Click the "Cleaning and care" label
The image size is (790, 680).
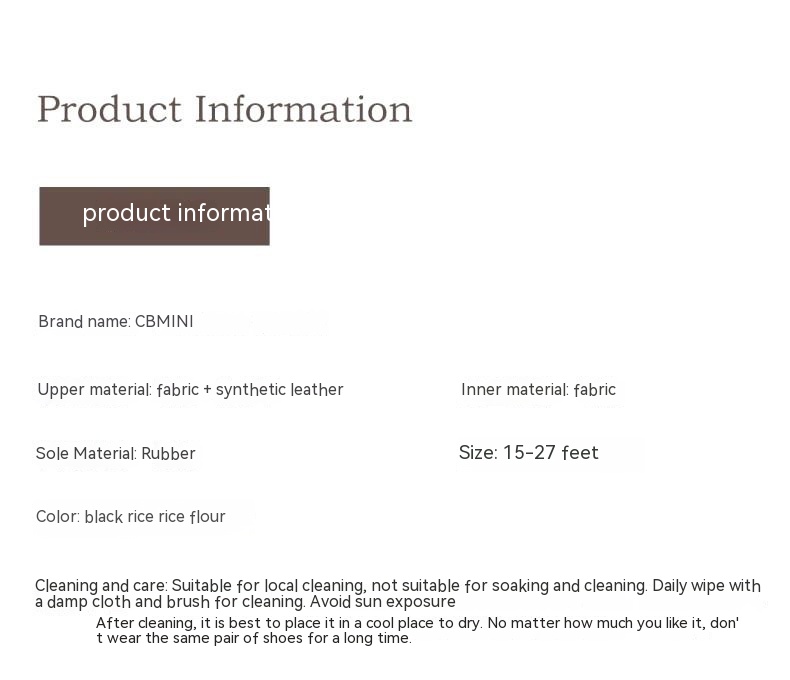(101, 586)
